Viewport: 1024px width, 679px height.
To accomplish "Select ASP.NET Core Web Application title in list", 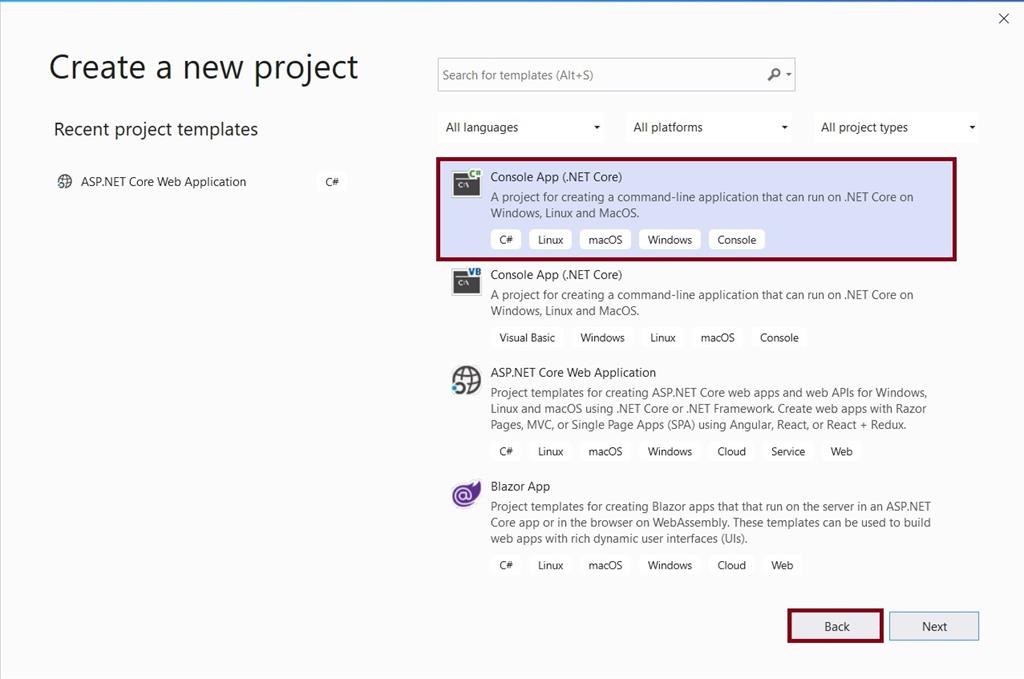I will coord(573,373).
